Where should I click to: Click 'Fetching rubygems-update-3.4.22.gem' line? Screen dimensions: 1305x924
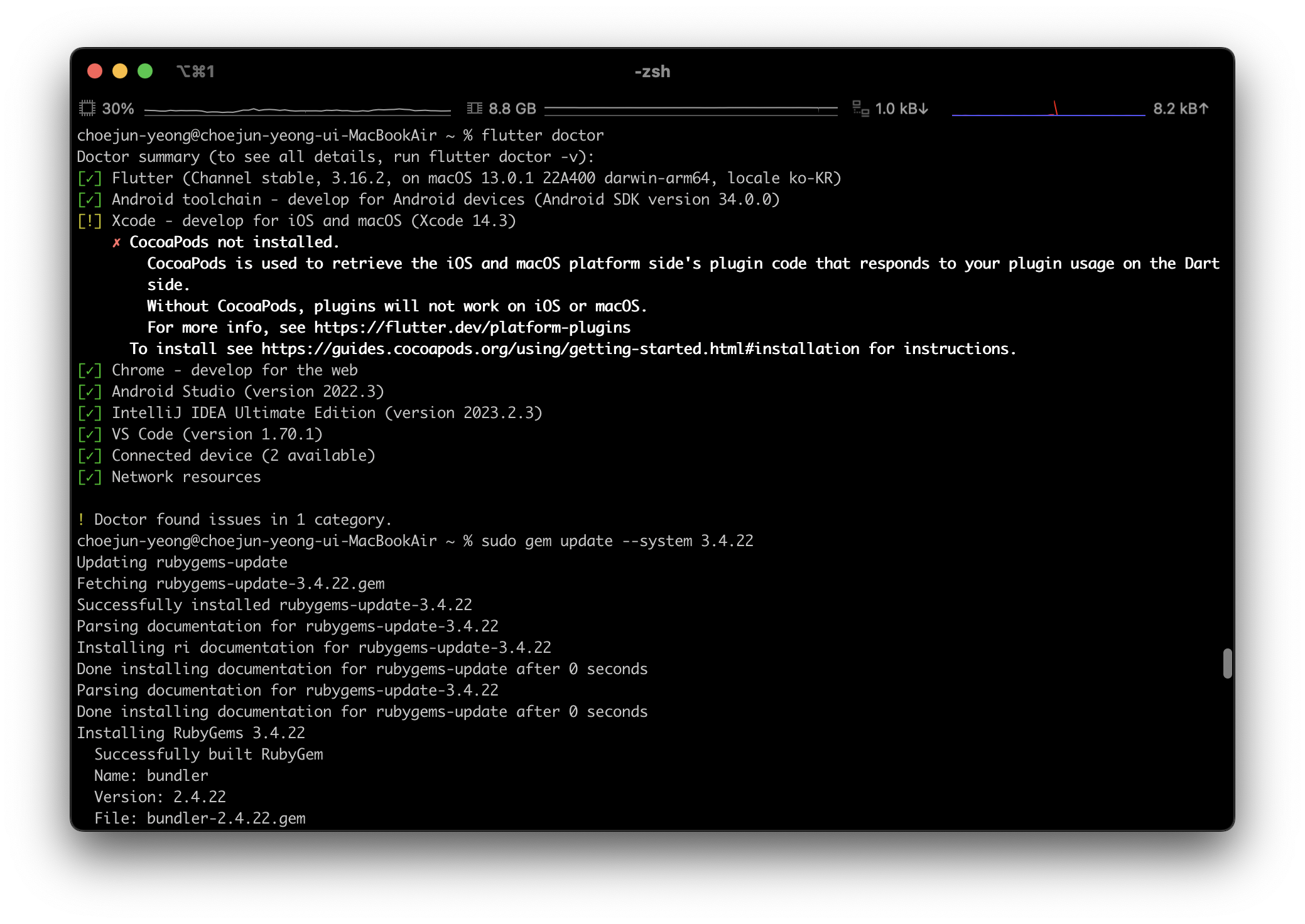(x=230, y=583)
